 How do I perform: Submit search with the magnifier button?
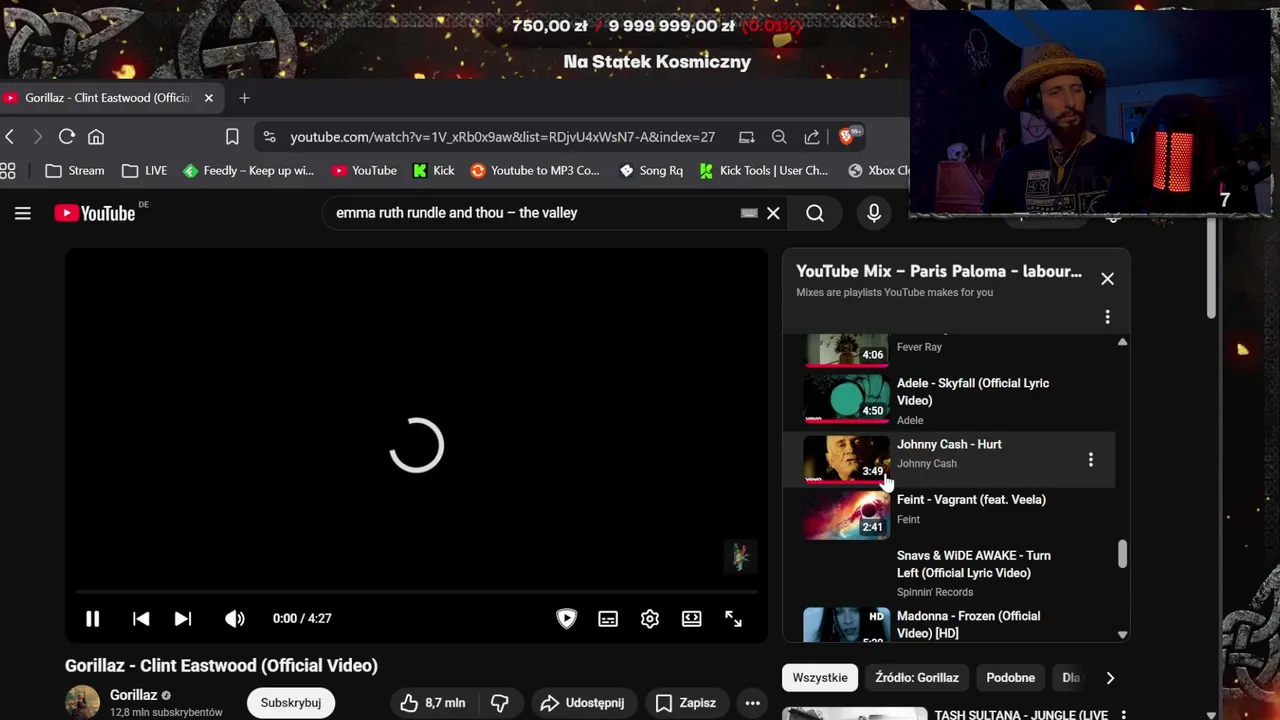tap(815, 213)
